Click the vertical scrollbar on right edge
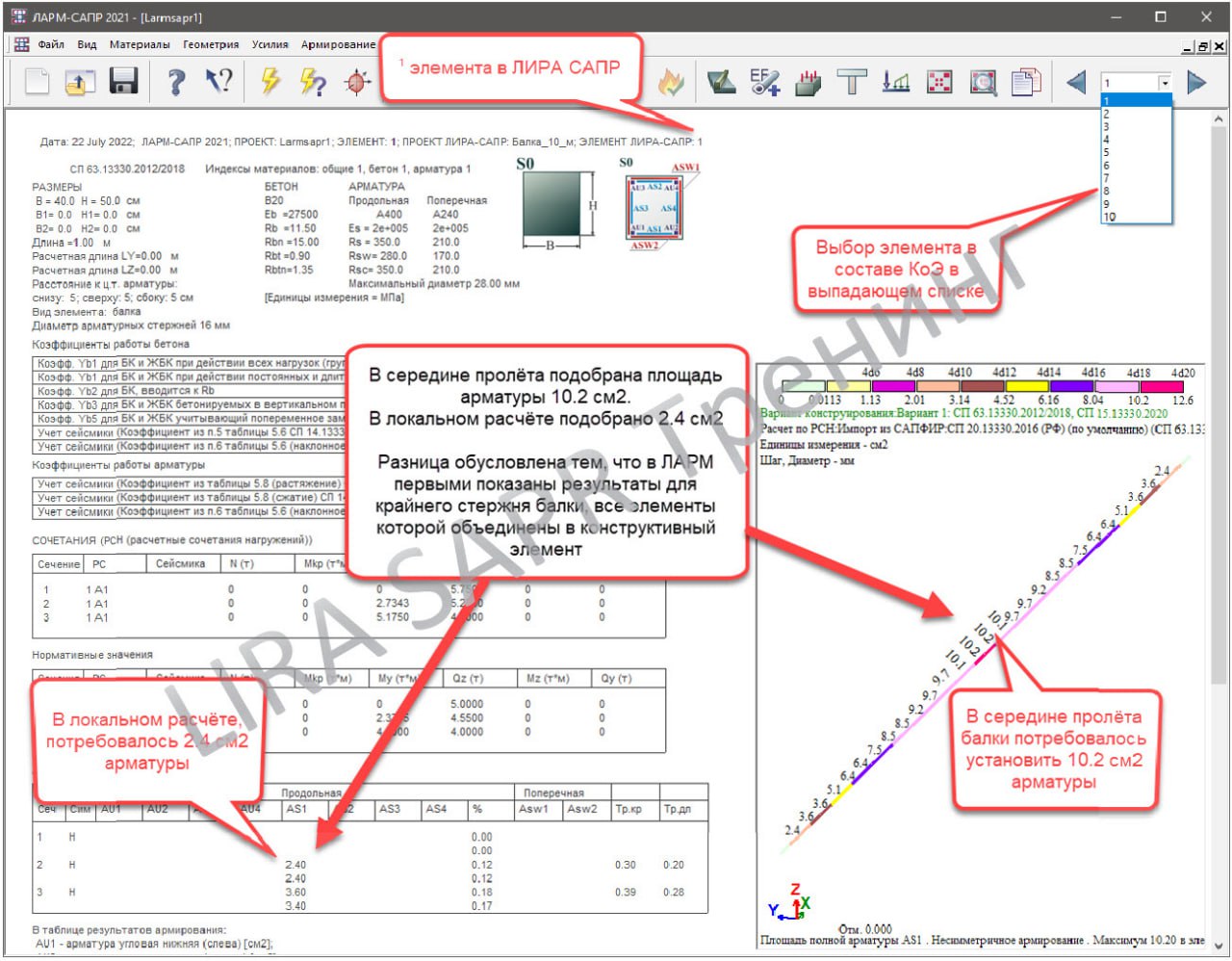 1218,404
